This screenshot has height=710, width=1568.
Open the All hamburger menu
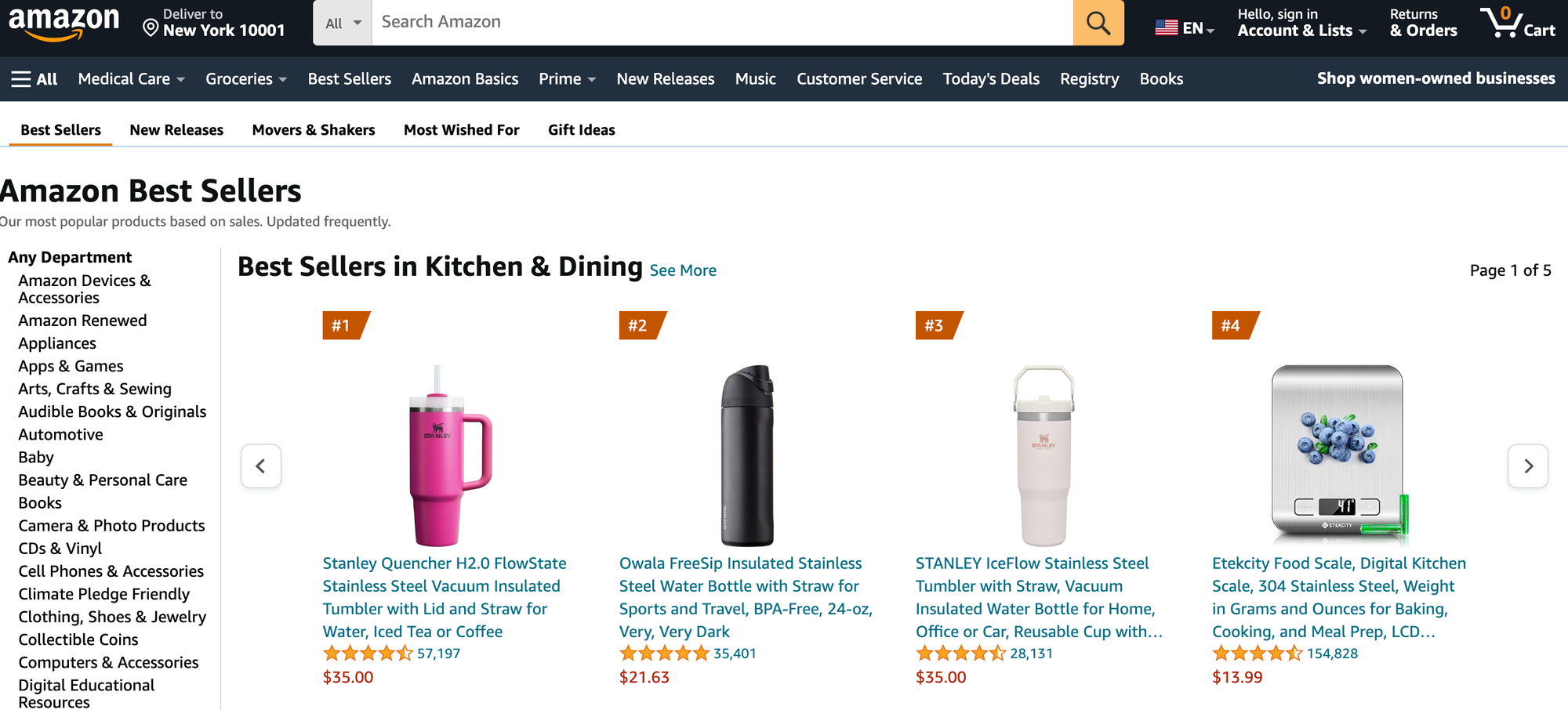[x=33, y=78]
